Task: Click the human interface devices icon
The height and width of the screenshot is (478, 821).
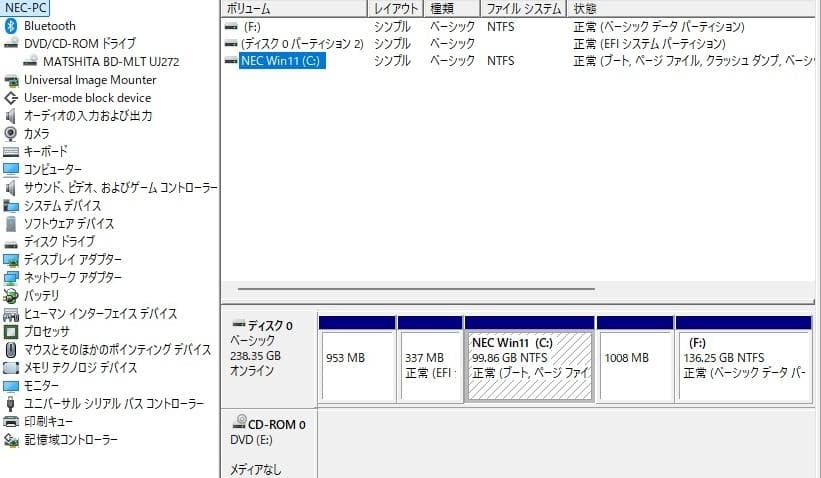Action: [11, 314]
